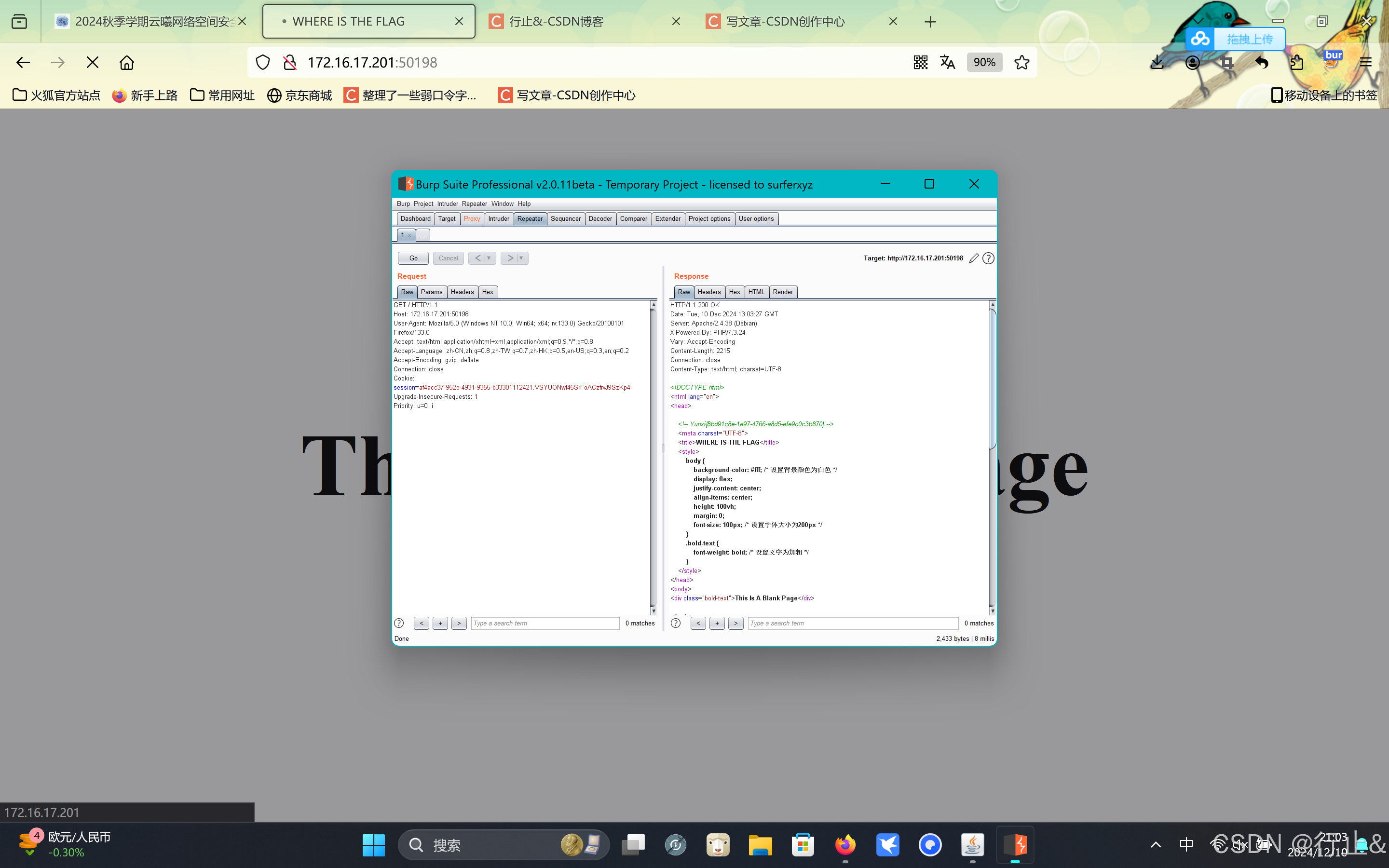The image size is (1389, 868).
Task: Switch Response view to Render tab
Action: pyautogui.click(x=782, y=292)
